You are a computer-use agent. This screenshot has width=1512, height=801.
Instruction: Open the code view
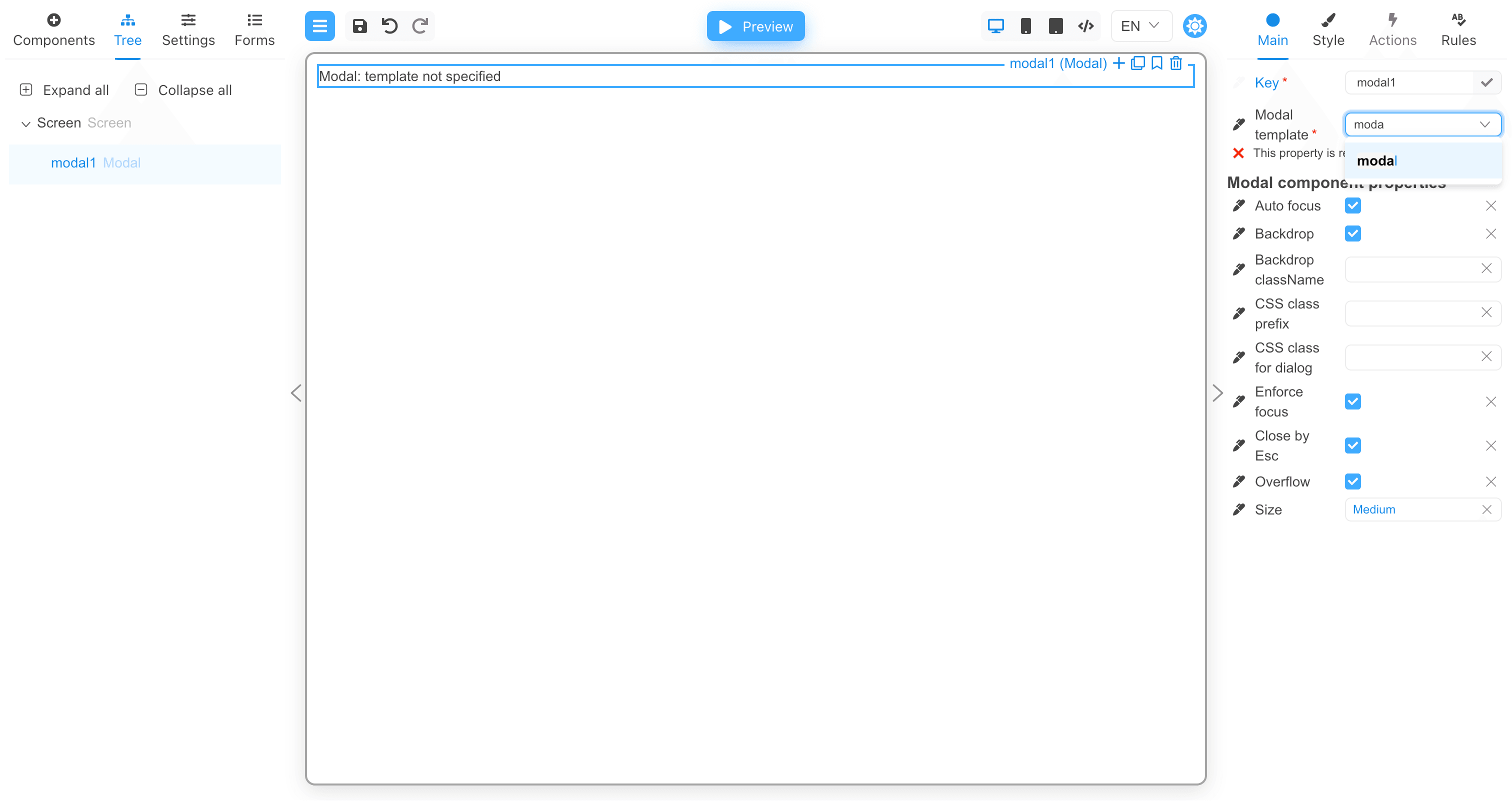[1085, 26]
